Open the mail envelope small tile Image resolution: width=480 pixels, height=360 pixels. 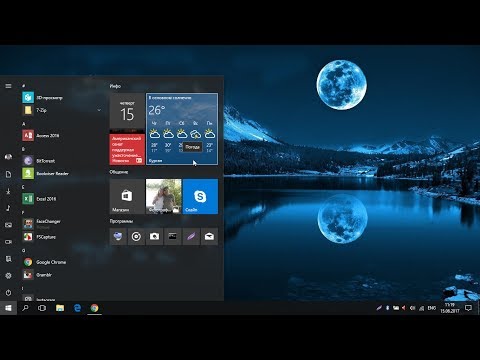point(209,237)
